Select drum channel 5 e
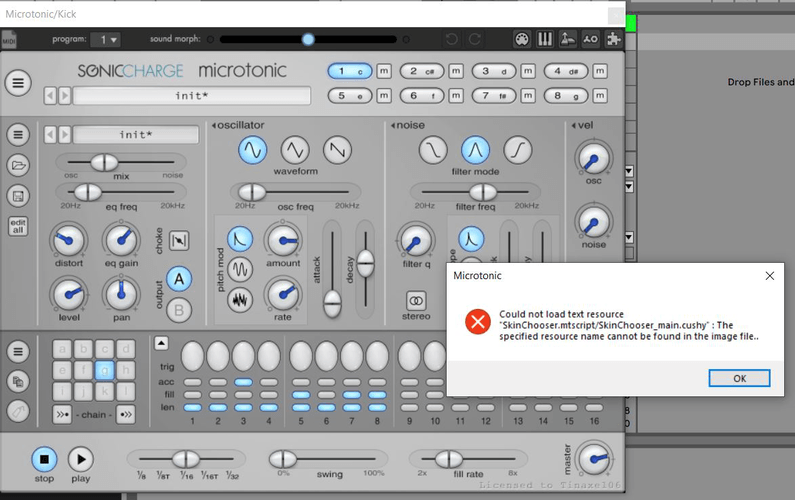Viewport: 795px width, 500px height. coord(350,95)
